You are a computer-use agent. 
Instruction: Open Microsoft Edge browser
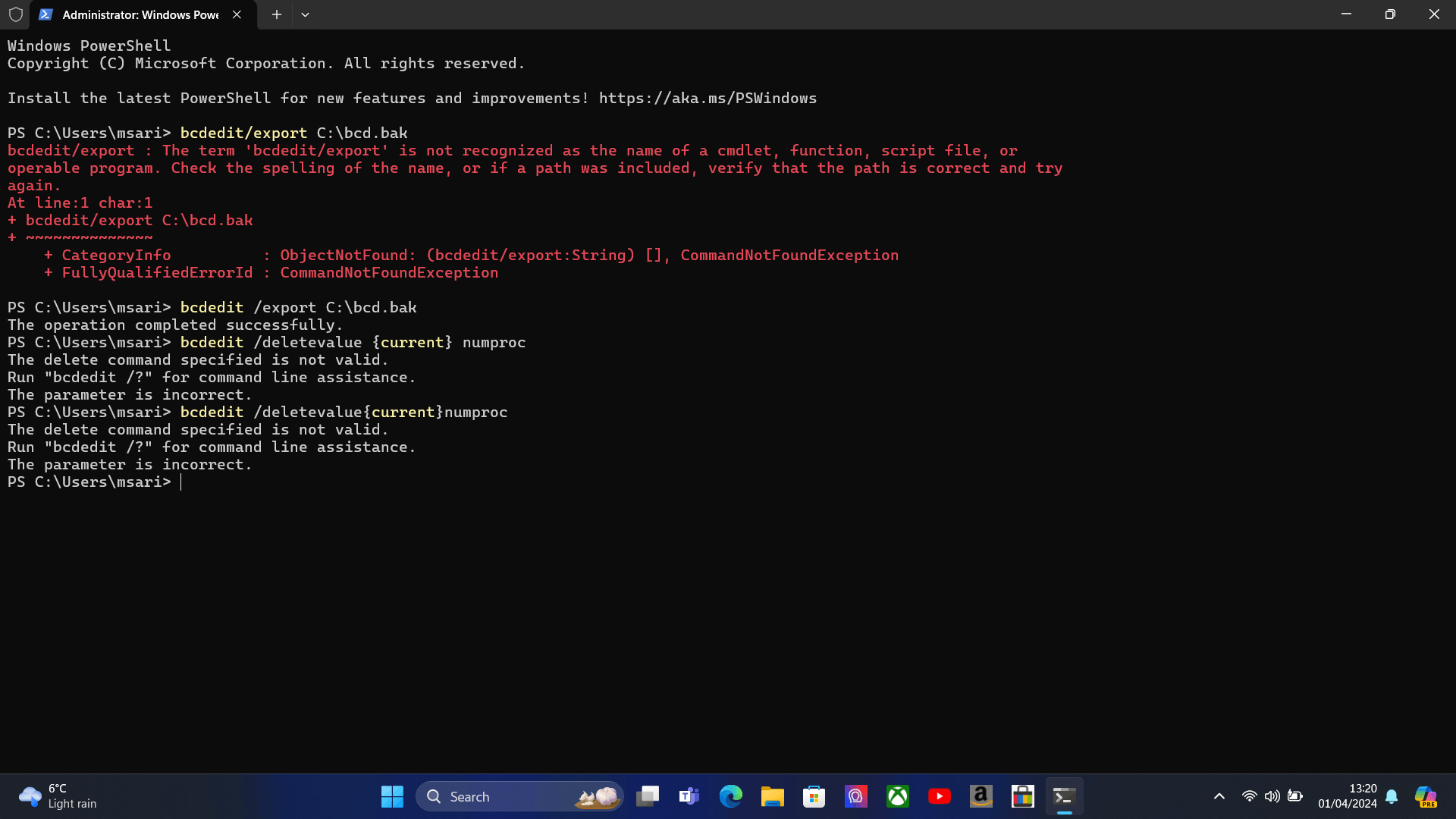(x=731, y=796)
